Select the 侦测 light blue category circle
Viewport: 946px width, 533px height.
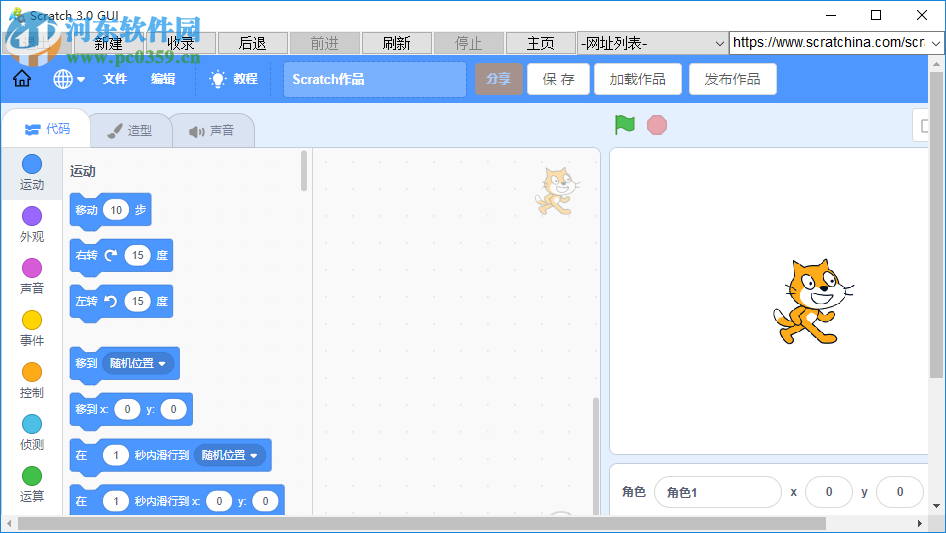coord(32,424)
